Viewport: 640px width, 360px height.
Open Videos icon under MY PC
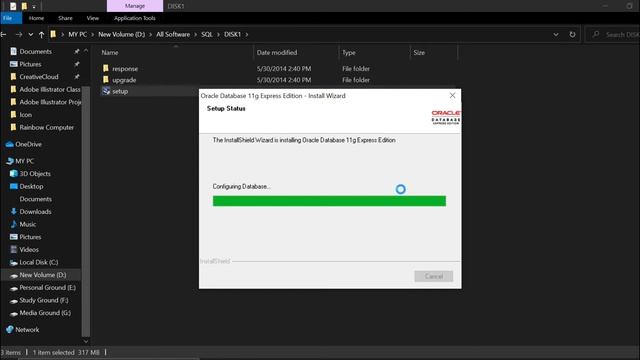coord(13,249)
